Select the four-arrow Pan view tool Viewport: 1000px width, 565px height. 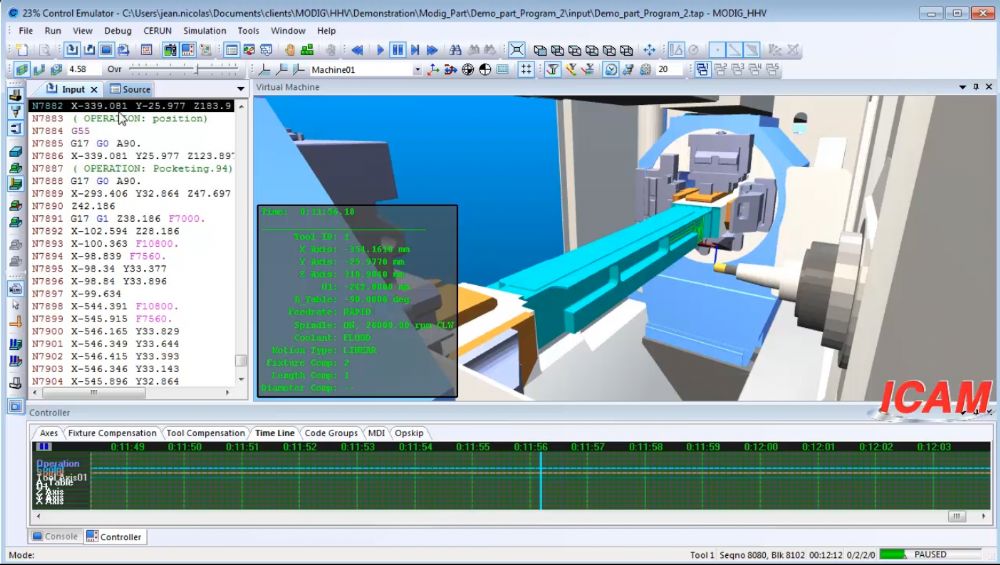pos(649,50)
